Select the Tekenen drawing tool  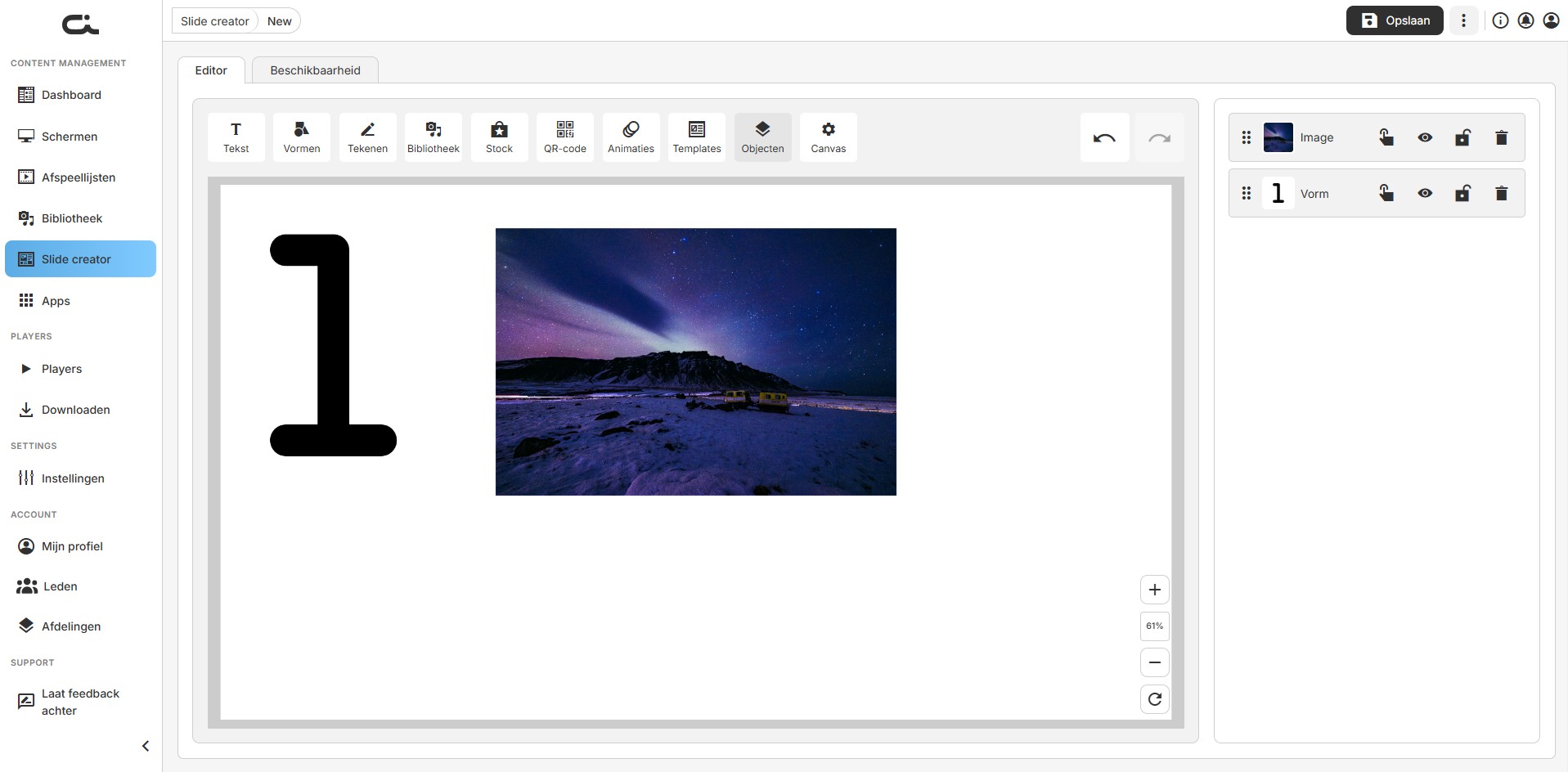tap(367, 137)
